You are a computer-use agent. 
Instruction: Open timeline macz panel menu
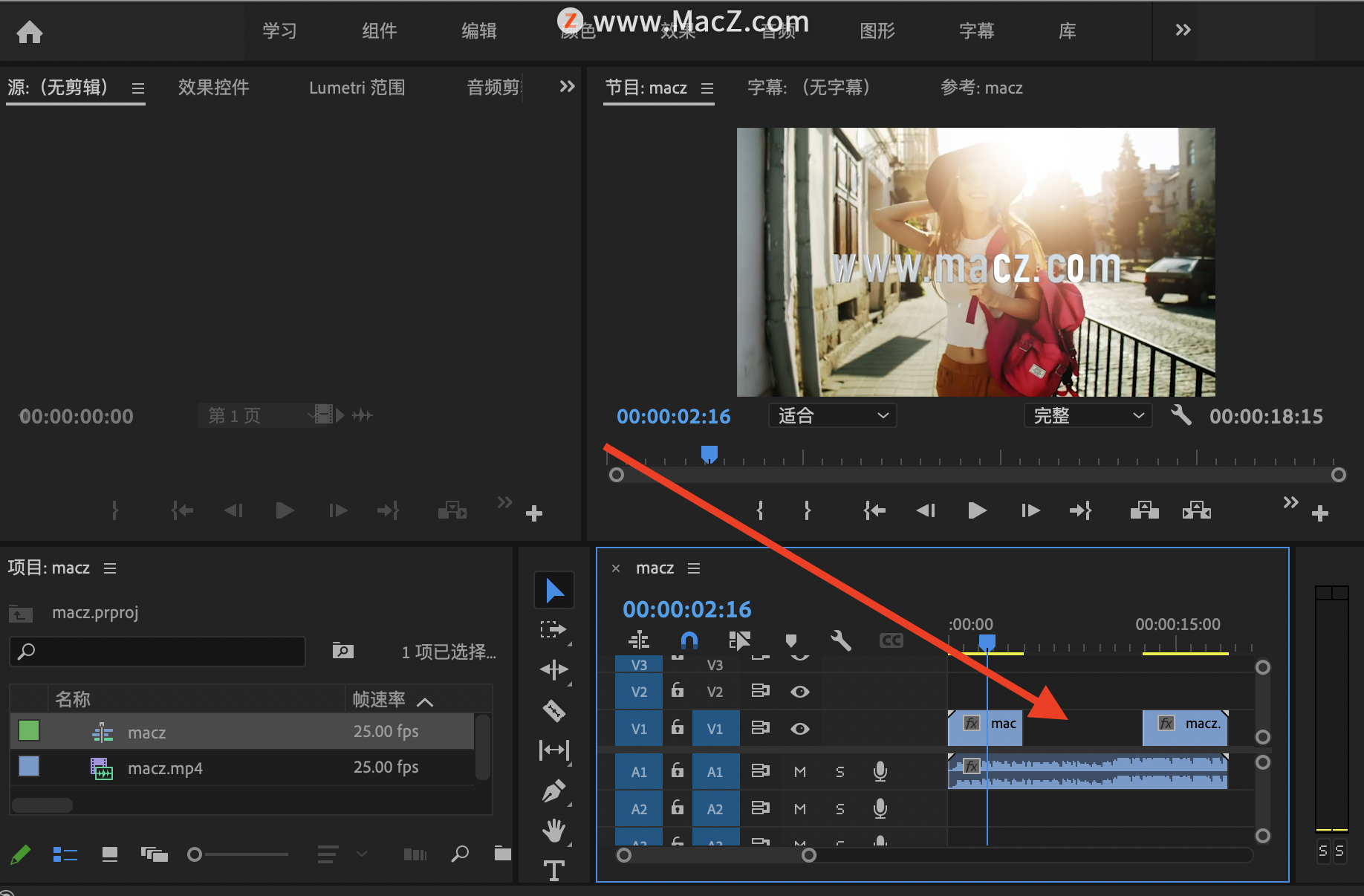694,568
